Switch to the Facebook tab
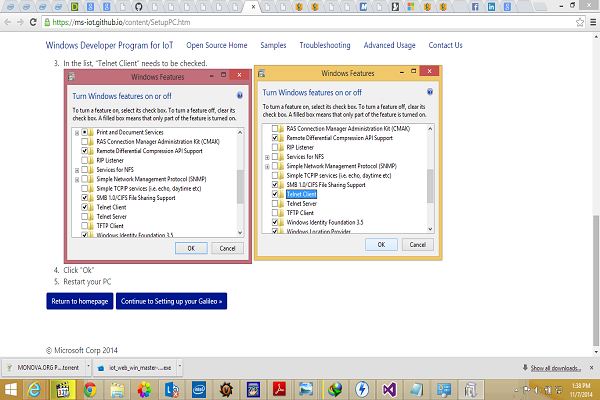 point(475,7)
